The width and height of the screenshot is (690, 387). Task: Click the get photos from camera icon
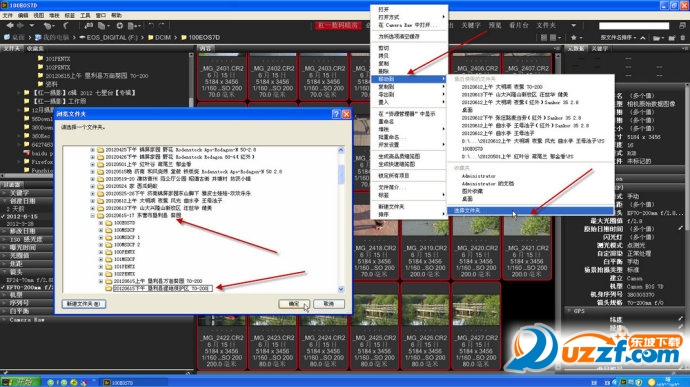click(88, 26)
